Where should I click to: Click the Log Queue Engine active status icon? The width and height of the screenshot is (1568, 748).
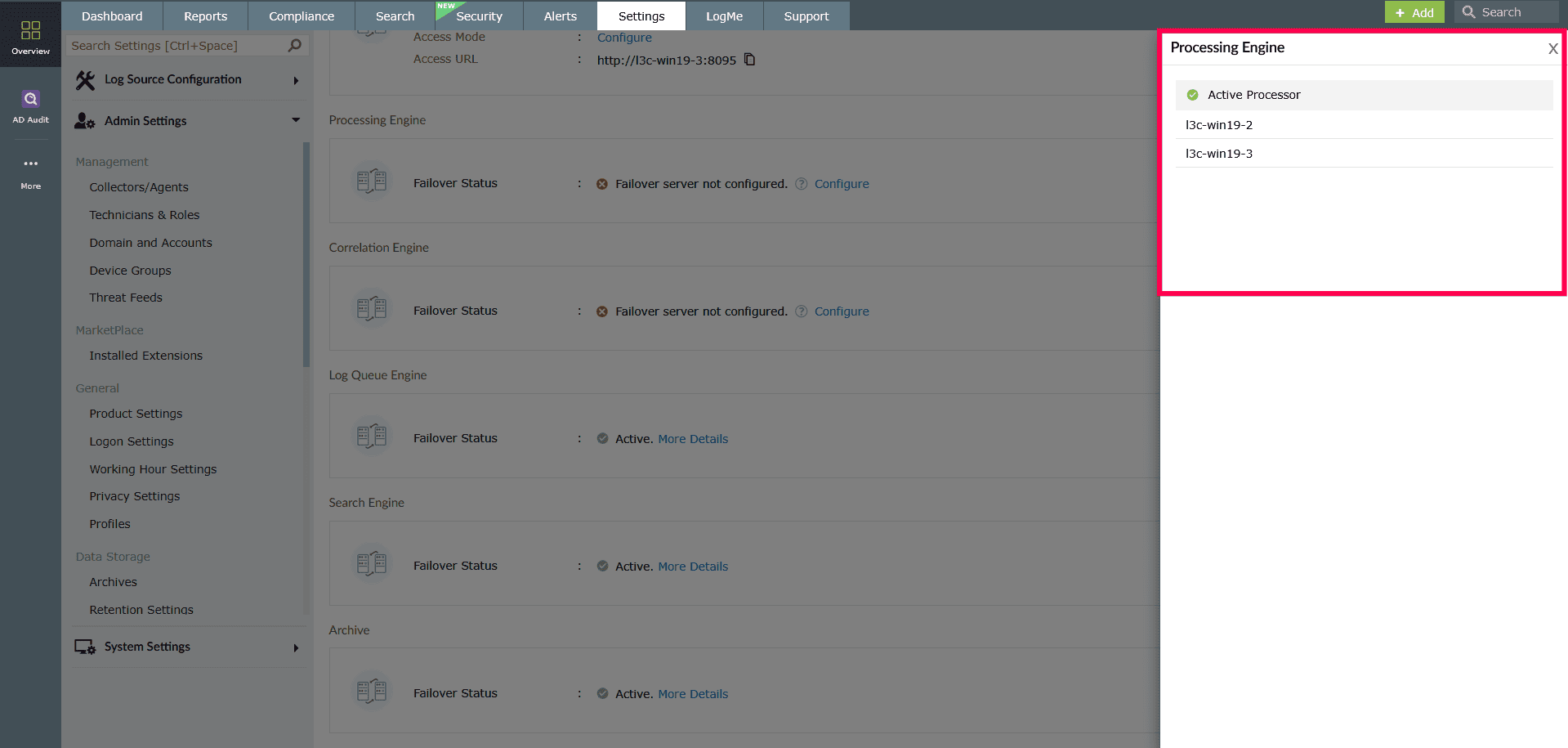coord(602,439)
